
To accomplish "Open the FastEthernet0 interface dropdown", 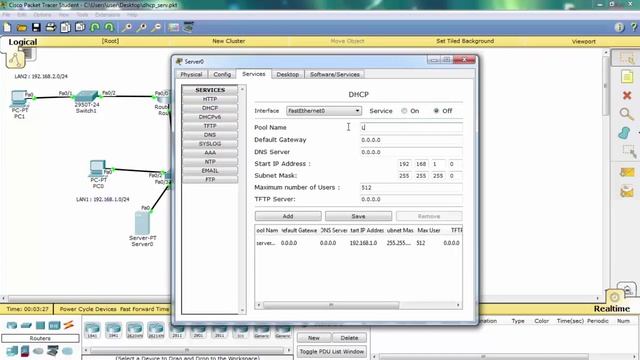I will [324, 111].
